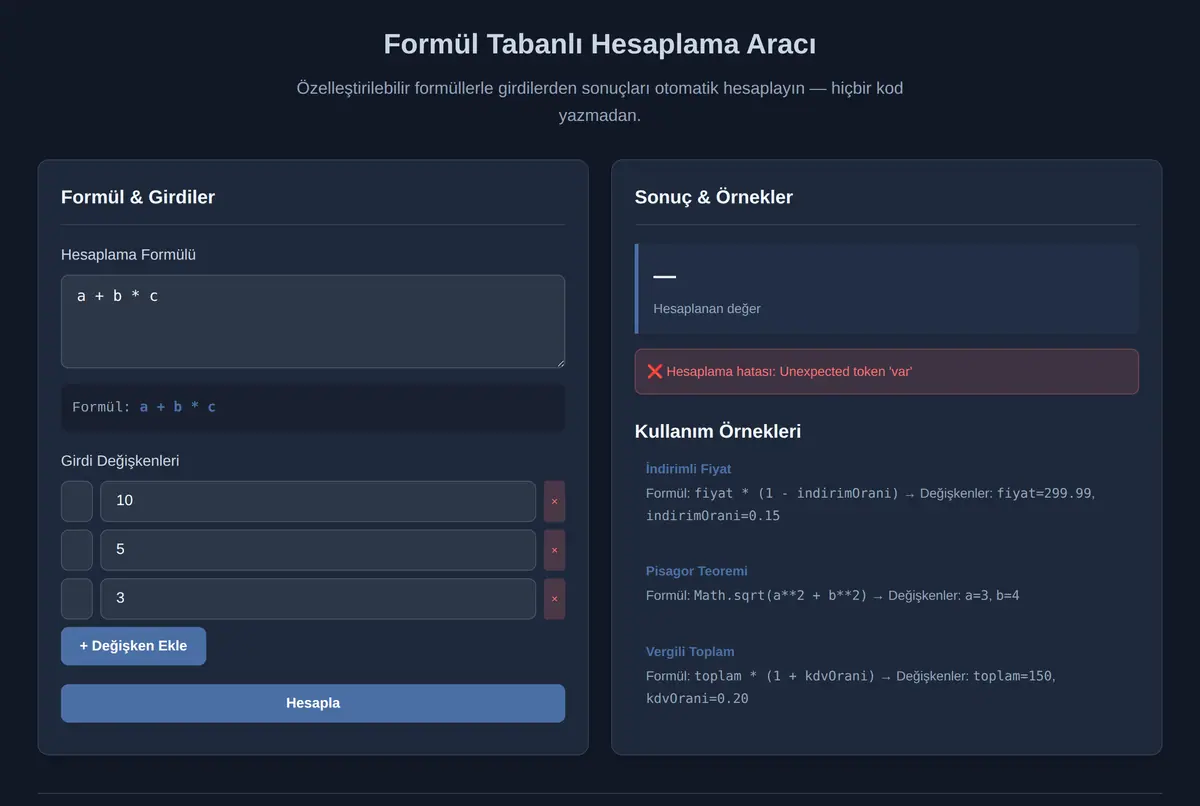Remove the variable row with value 5
This screenshot has height=806, width=1200.
click(554, 550)
